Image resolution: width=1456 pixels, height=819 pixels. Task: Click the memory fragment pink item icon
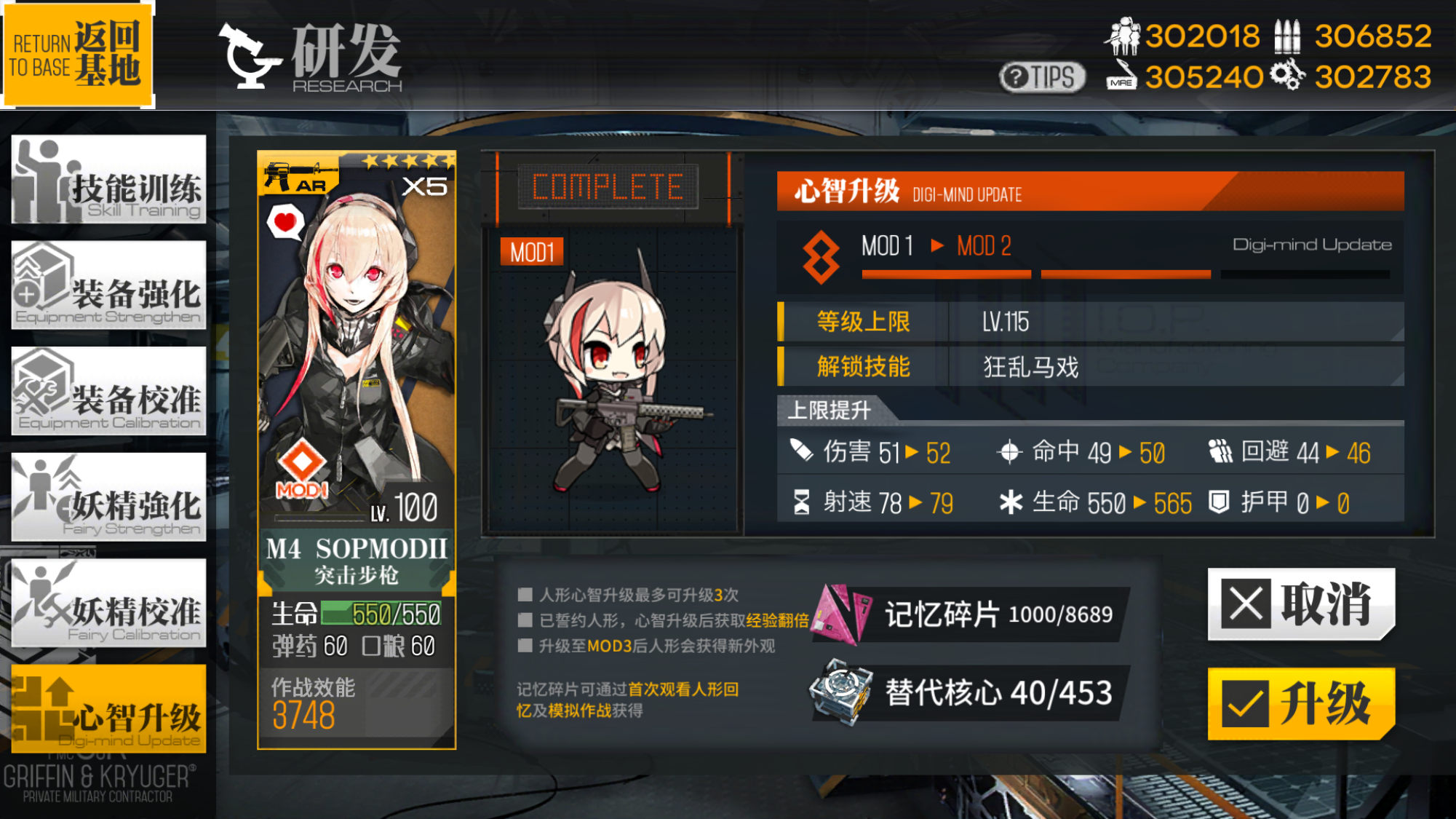tap(841, 614)
